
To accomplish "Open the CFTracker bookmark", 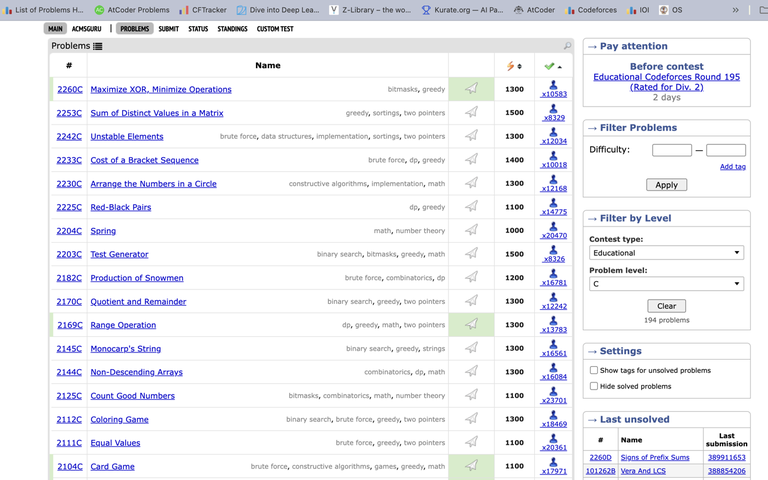I will 203,10.
